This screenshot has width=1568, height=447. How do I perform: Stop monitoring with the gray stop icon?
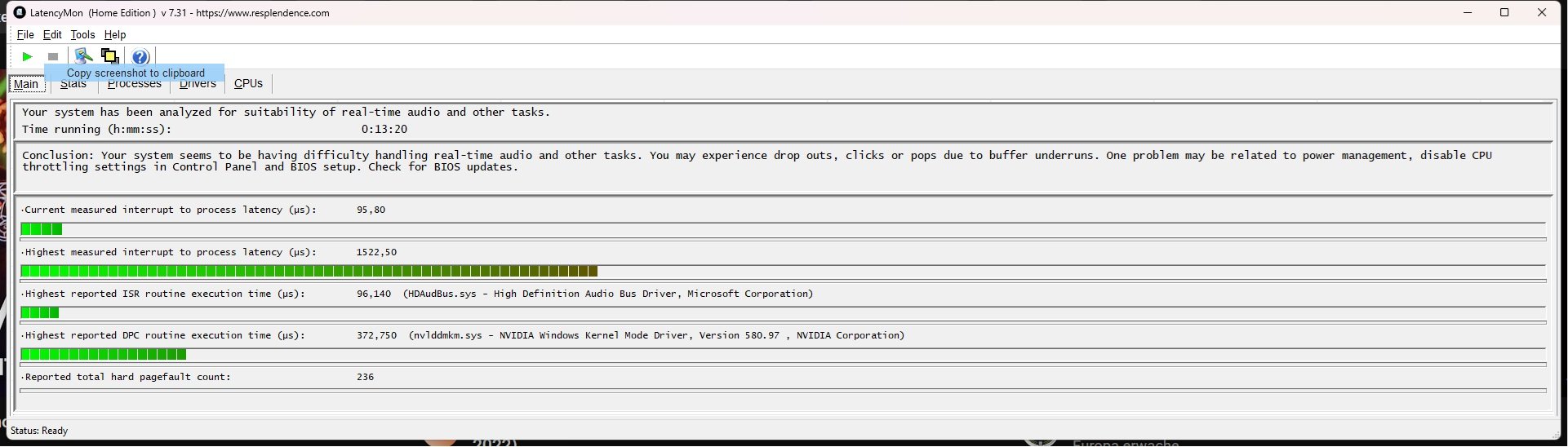53,56
